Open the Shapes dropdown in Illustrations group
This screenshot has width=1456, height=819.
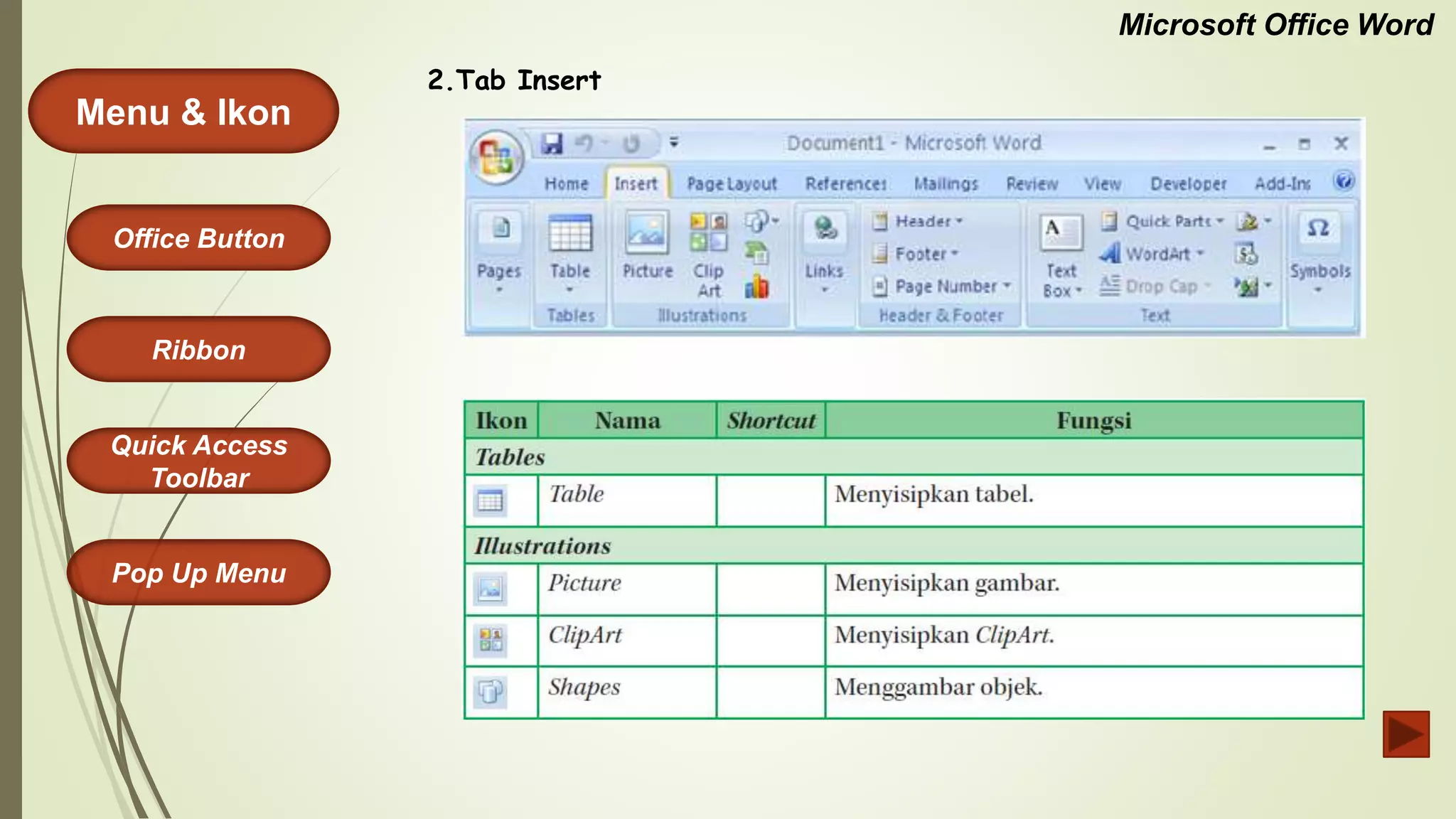click(761, 221)
